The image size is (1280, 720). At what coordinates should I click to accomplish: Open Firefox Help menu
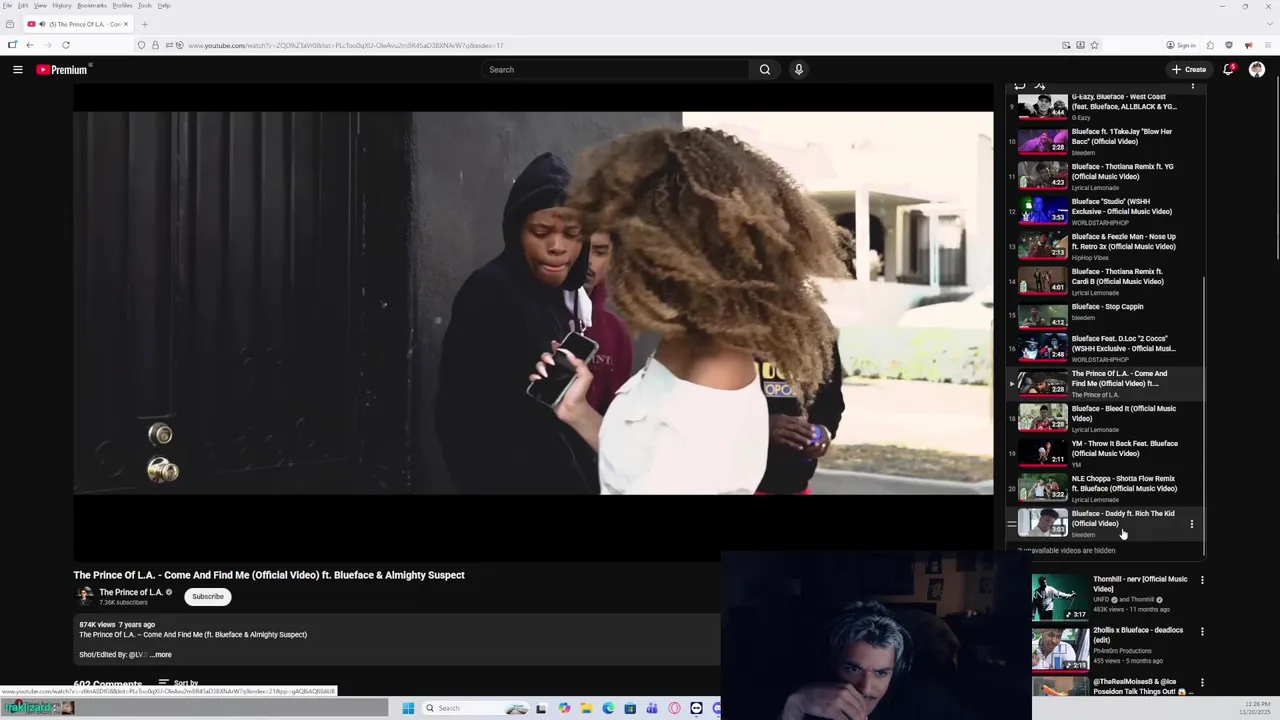(164, 6)
